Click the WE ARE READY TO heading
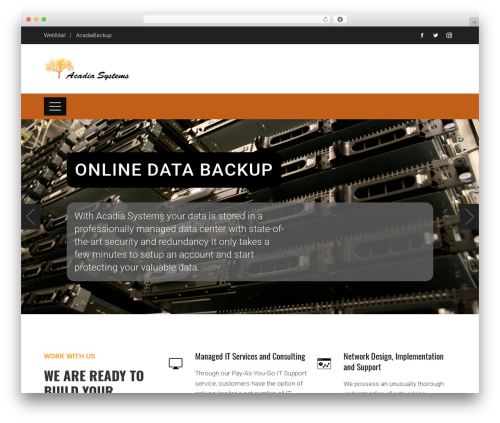 (x=94, y=376)
